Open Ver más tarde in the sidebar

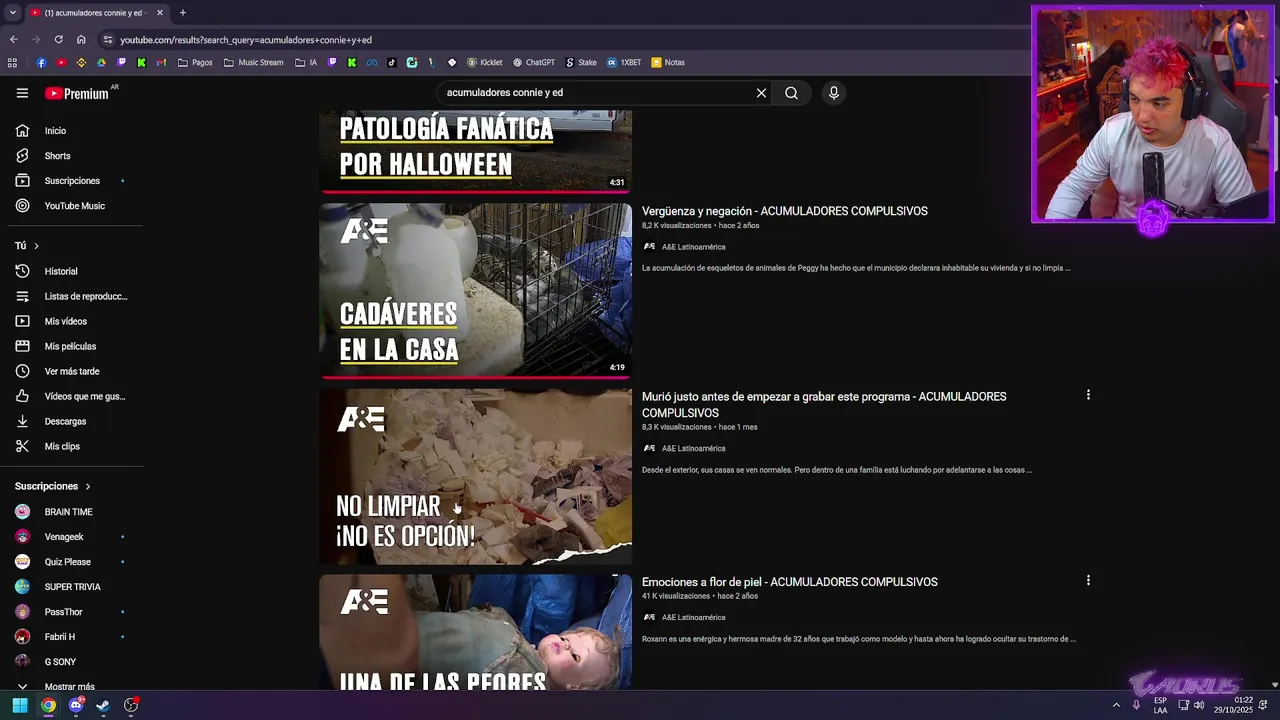click(x=72, y=371)
